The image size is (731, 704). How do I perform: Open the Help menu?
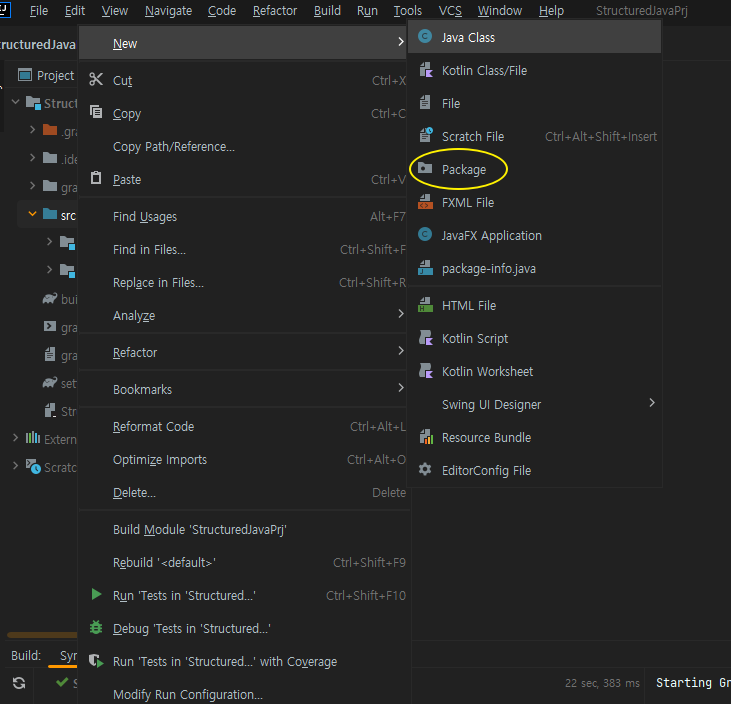coord(552,11)
